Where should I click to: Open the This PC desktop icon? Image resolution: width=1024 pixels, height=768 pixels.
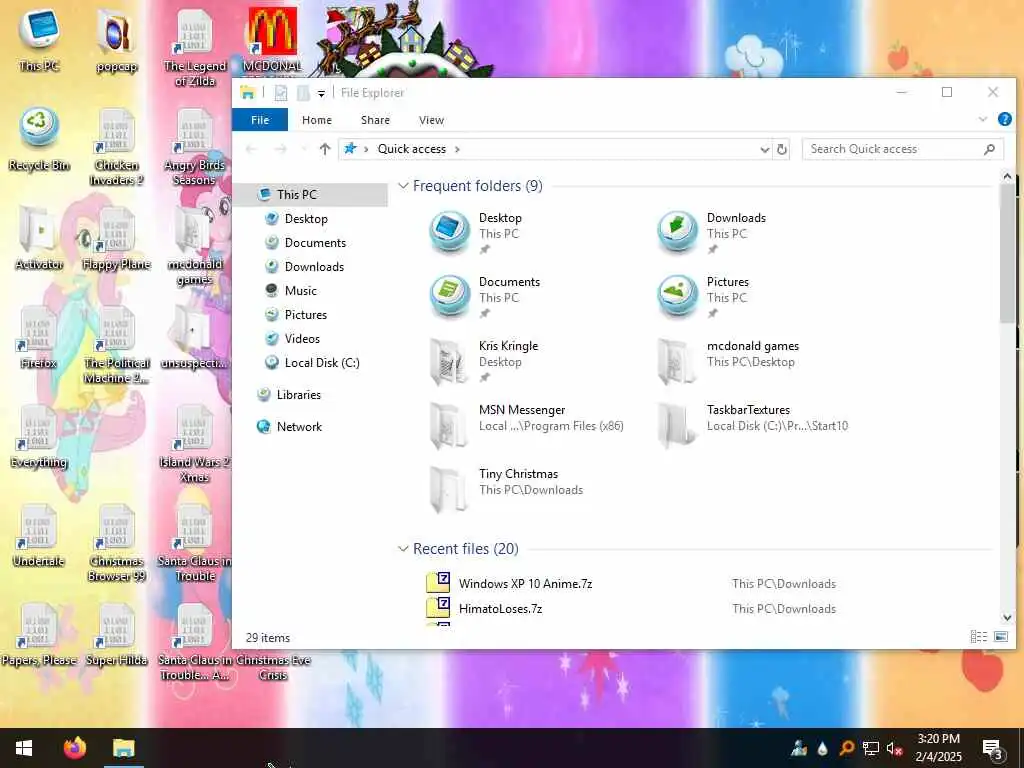pyautogui.click(x=39, y=39)
